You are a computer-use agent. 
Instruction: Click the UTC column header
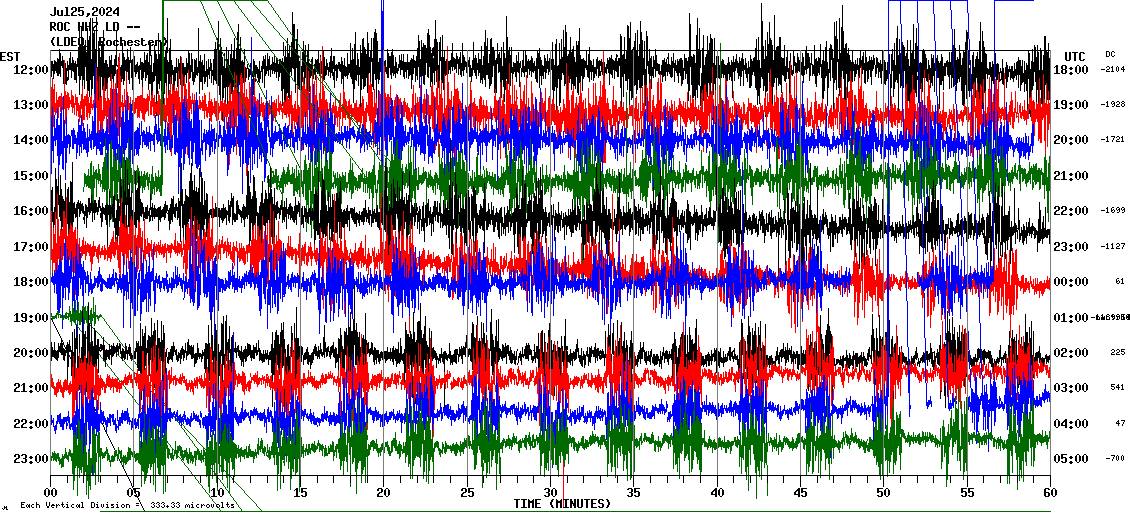(1074, 56)
